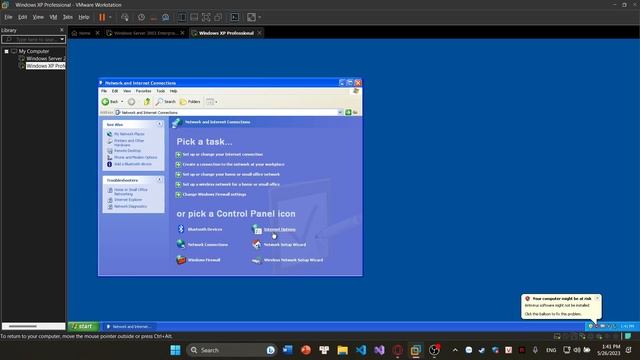
Task: Open the VMware File menu
Action: [8, 17]
